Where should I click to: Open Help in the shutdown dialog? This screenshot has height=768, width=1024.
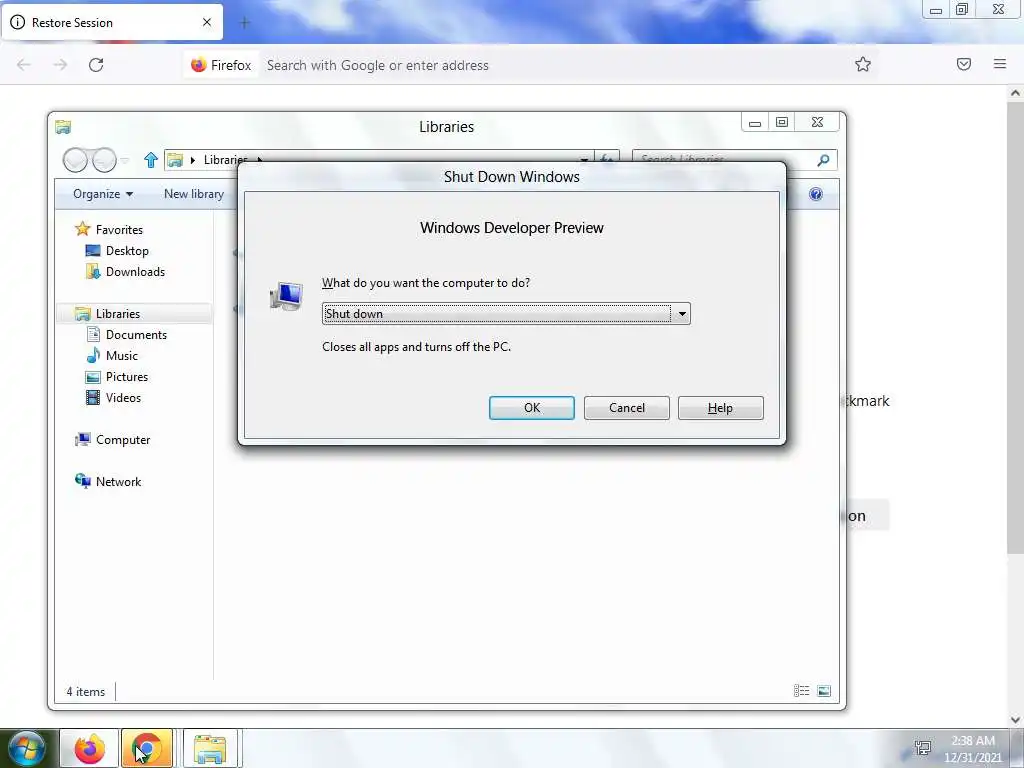[x=720, y=408]
